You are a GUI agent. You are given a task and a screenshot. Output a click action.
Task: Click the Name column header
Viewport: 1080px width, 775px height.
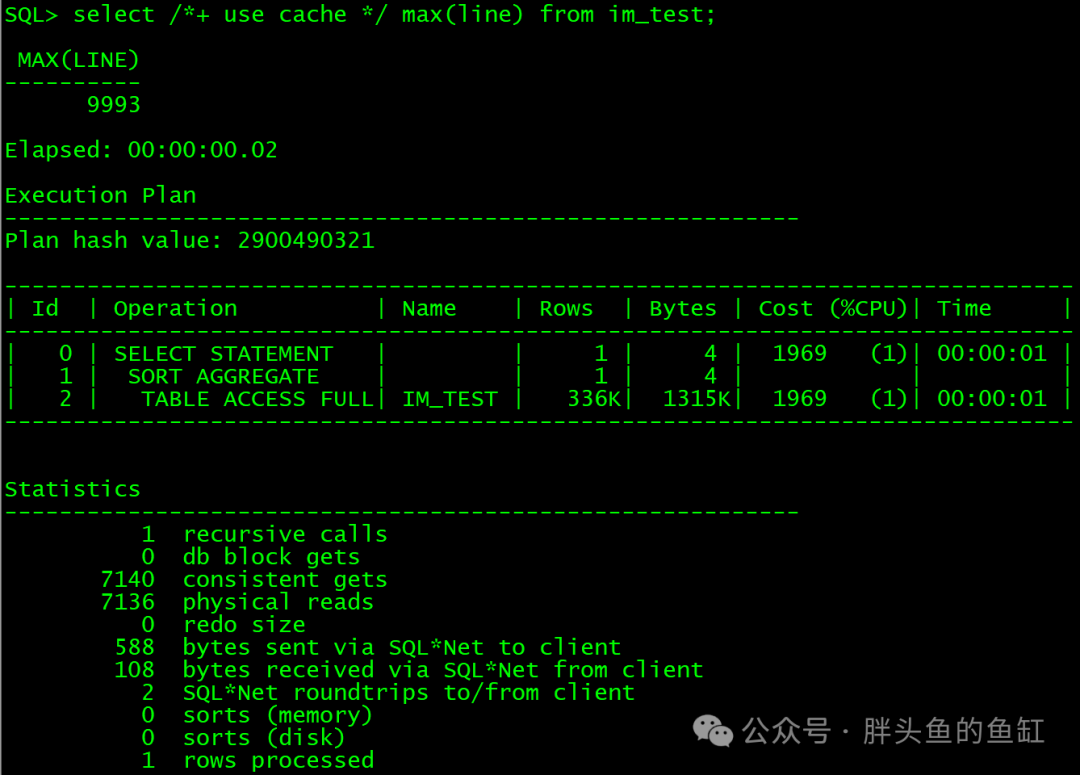429,308
